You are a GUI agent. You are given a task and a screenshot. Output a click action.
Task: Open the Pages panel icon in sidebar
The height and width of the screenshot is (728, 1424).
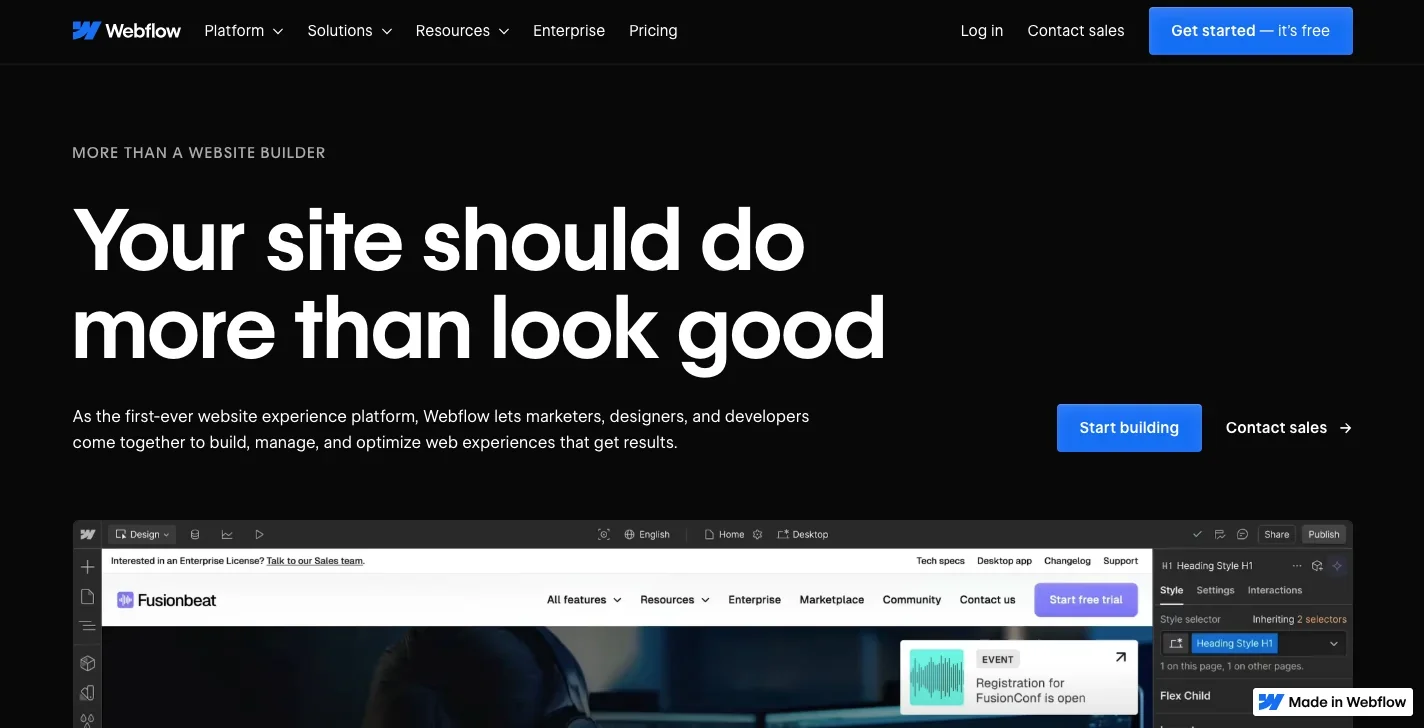click(x=88, y=597)
